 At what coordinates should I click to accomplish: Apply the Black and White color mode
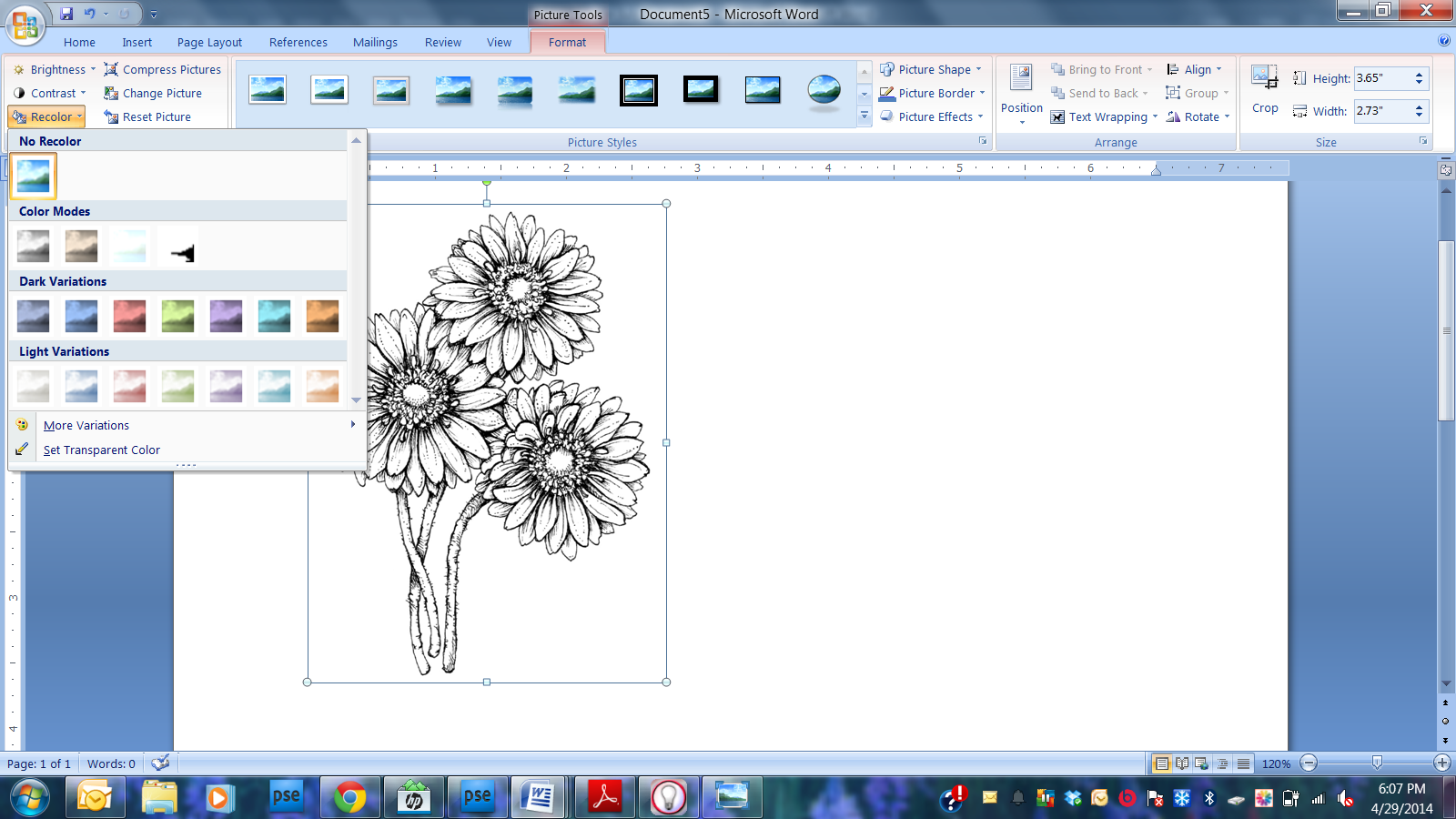click(x=178, y=247)
